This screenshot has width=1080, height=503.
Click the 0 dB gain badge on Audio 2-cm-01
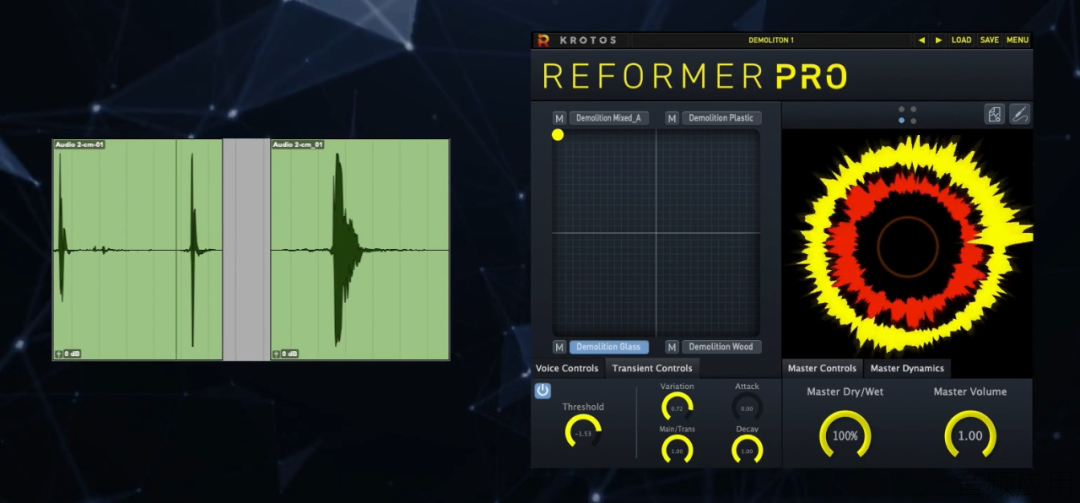point(68,353)
